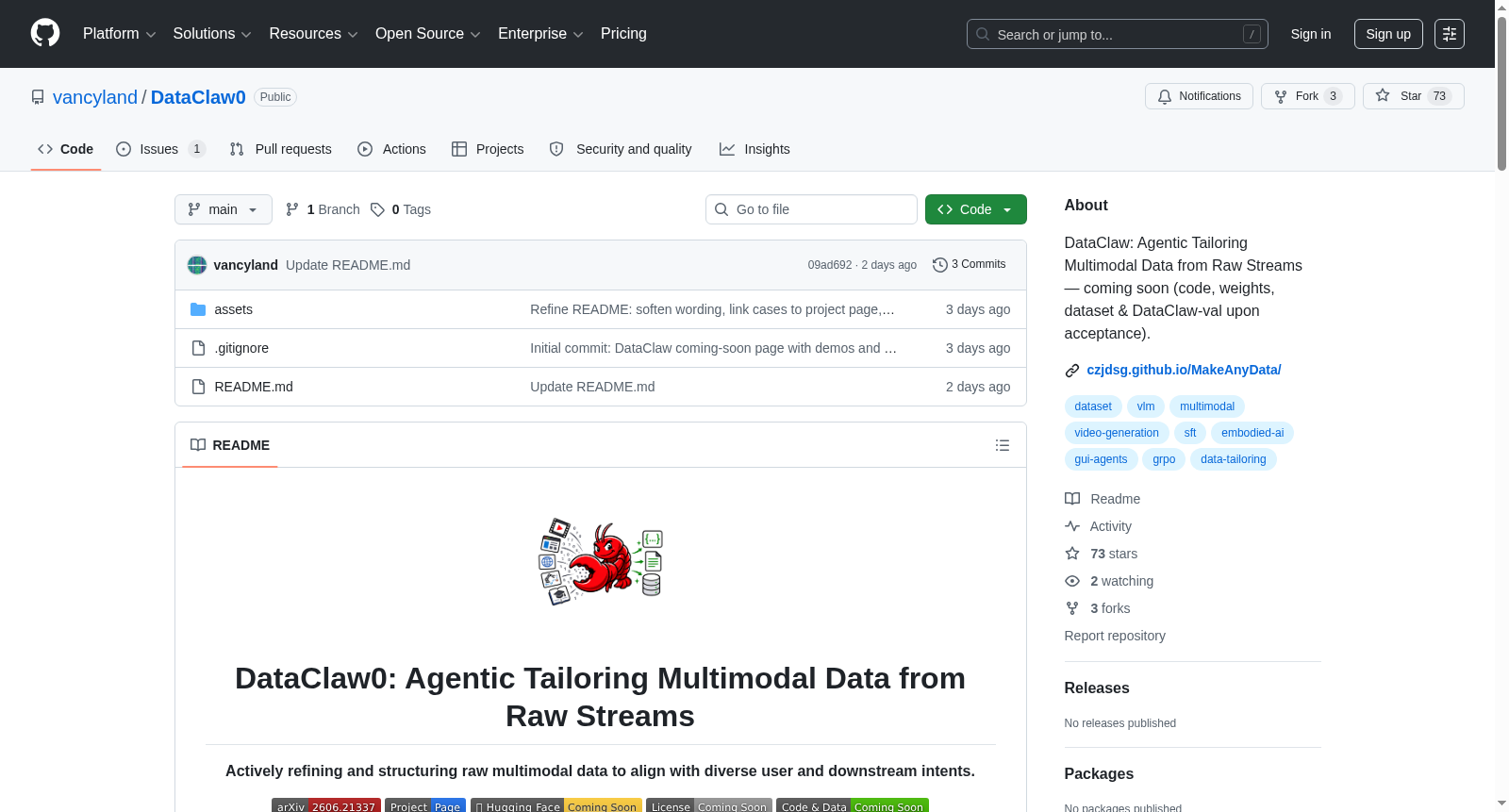The image size is (1509, 812).
Task: Click the multimodal topic tag
Action: (x=1207, y=406)
